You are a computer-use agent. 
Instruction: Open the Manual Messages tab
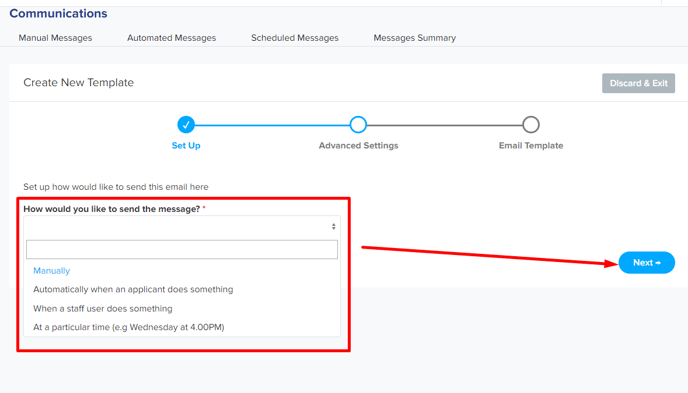(x=55, y=38)
